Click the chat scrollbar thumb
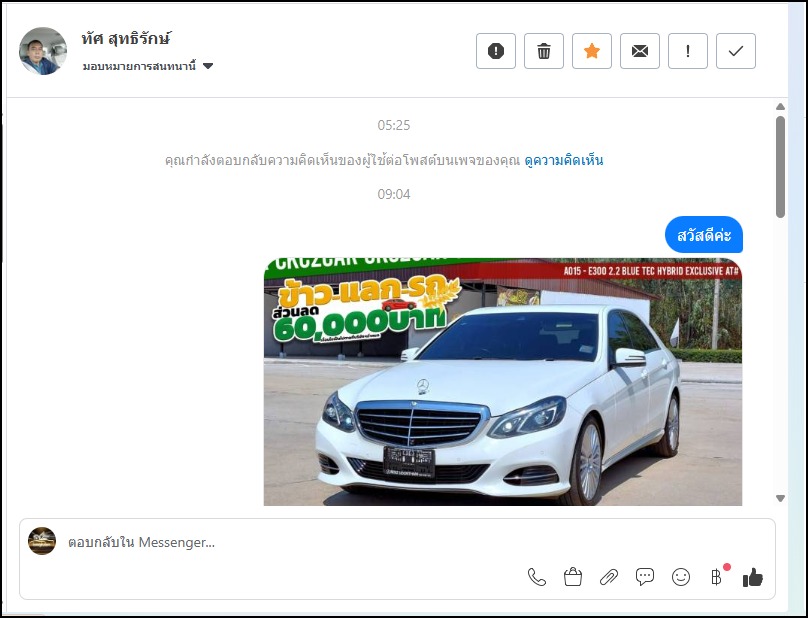Image resolution: width=808 pixels, height=618 pixels. point(780,167)
